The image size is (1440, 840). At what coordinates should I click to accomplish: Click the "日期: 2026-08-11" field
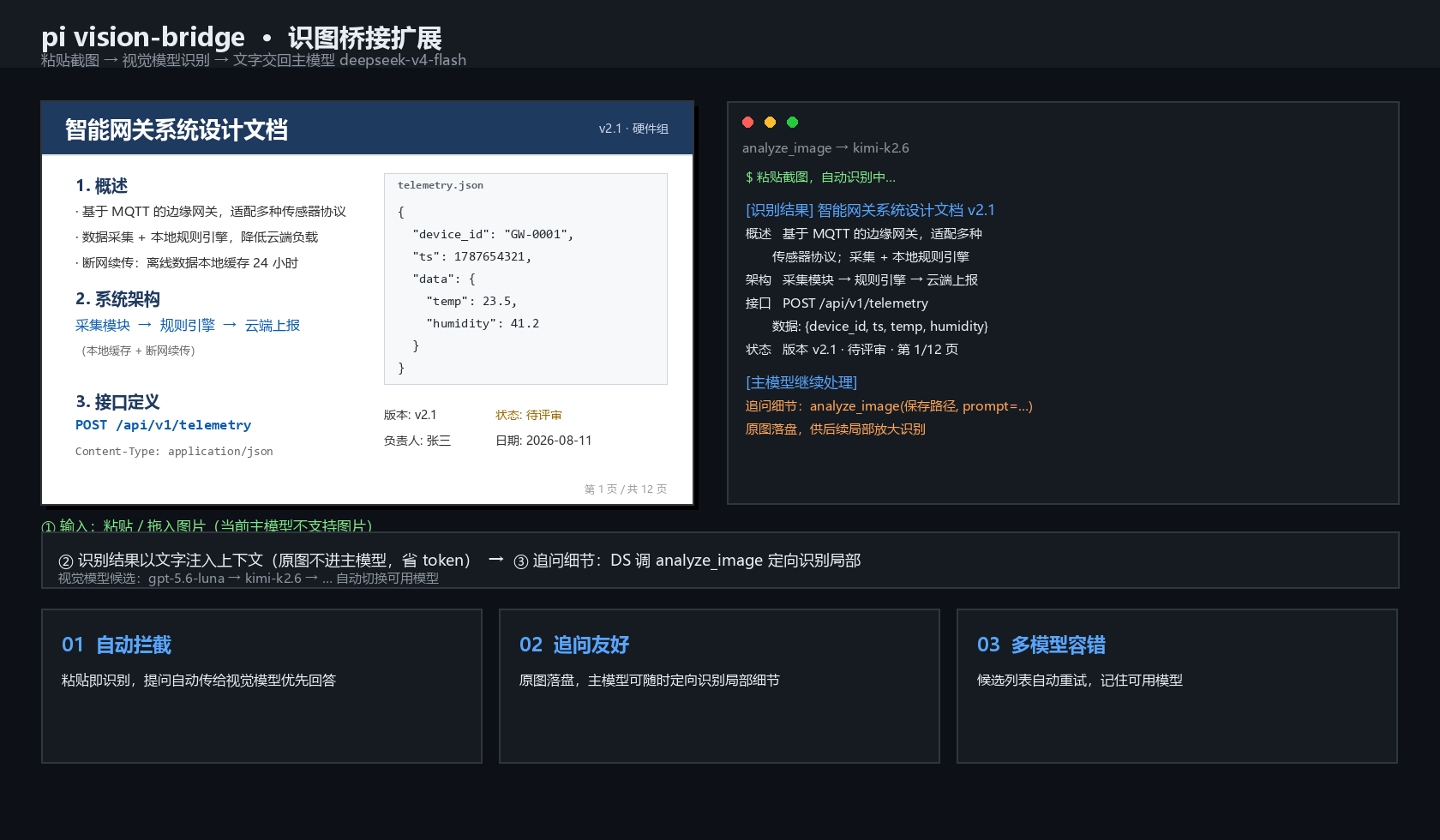[x=543, y=441]
